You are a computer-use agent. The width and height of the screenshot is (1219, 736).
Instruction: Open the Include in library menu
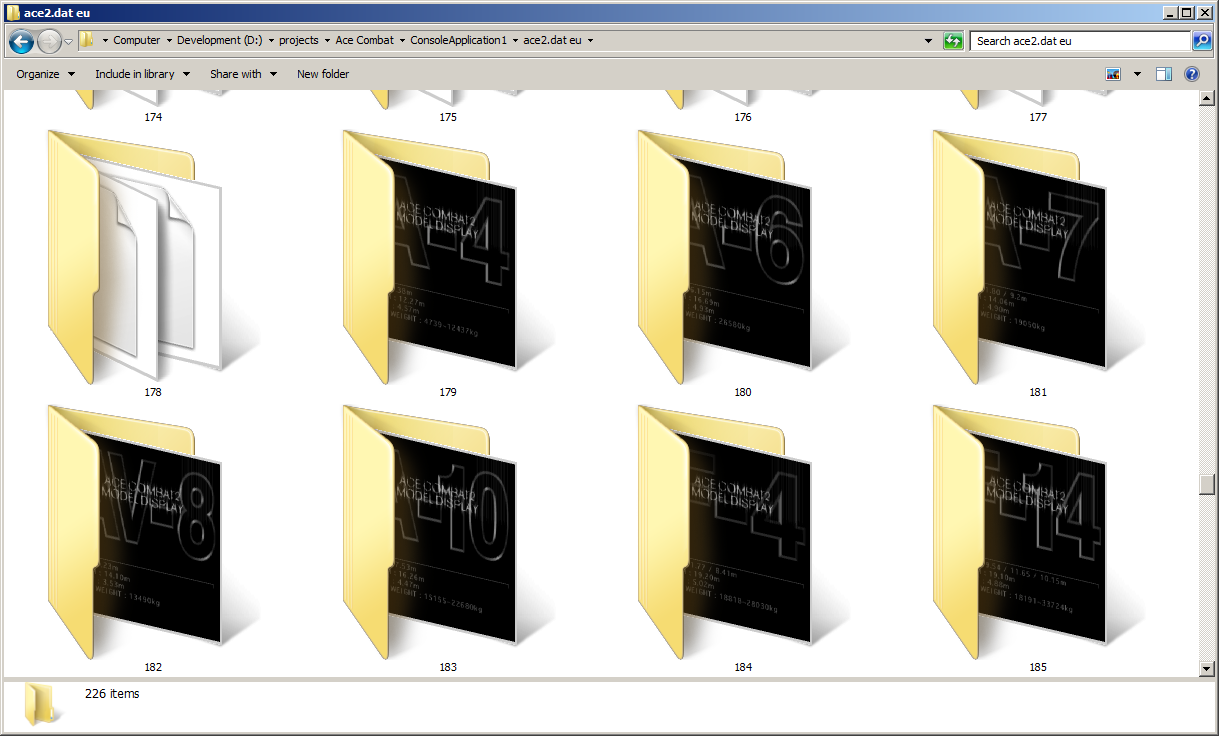click(x=141, y=74)
